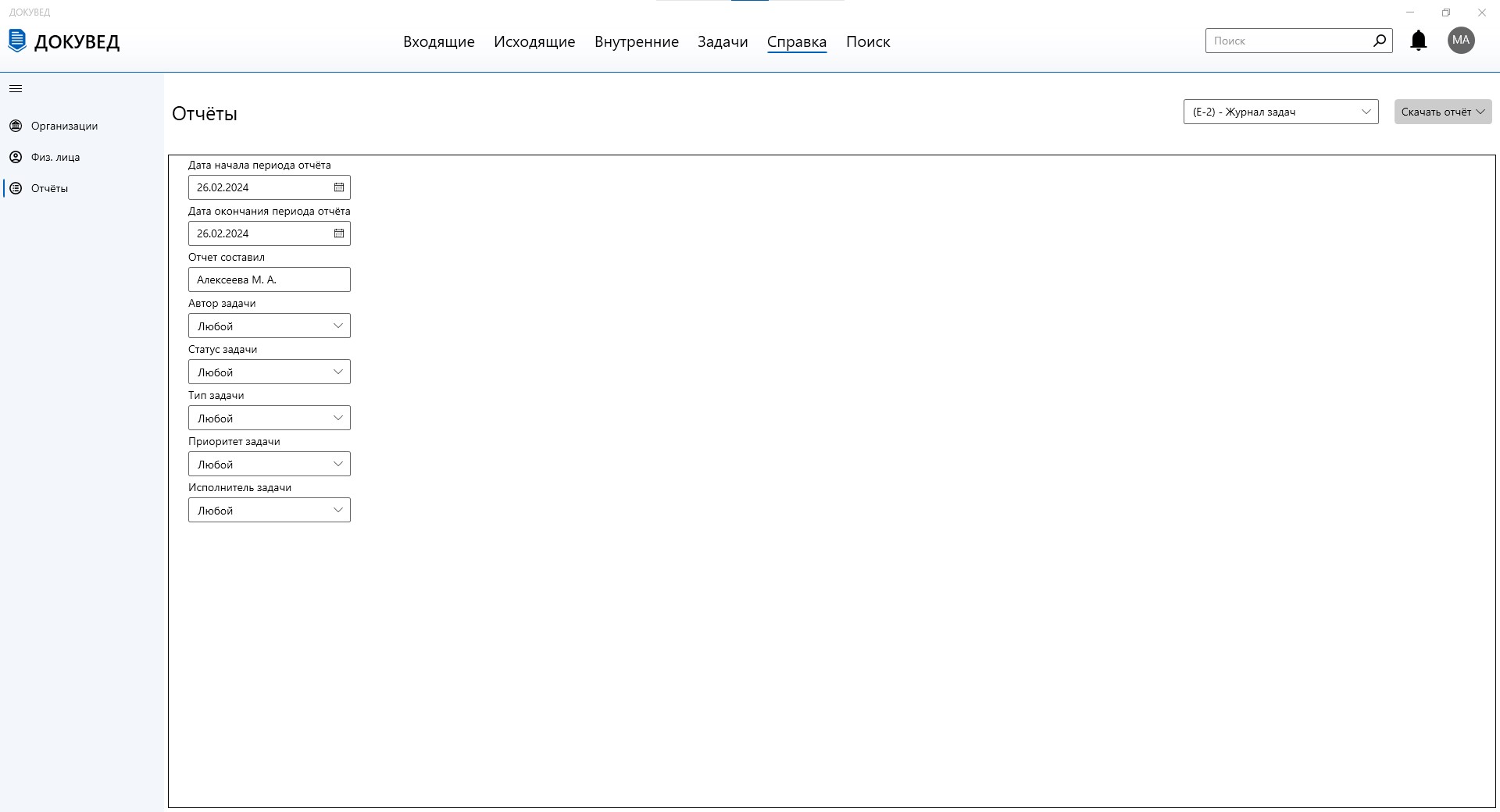The height and width of the screenshot is (812, 1500).
Task: Expand the Приоритет задачи dropdown
Action: coord(270,464)
